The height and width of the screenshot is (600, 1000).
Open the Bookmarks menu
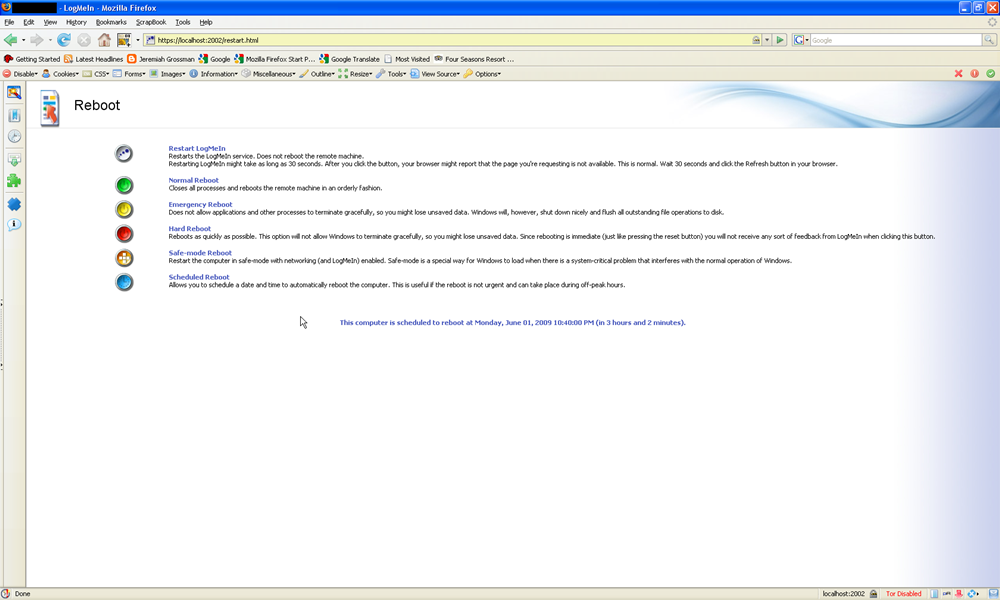pyautogui.click(x=111, y=22)
